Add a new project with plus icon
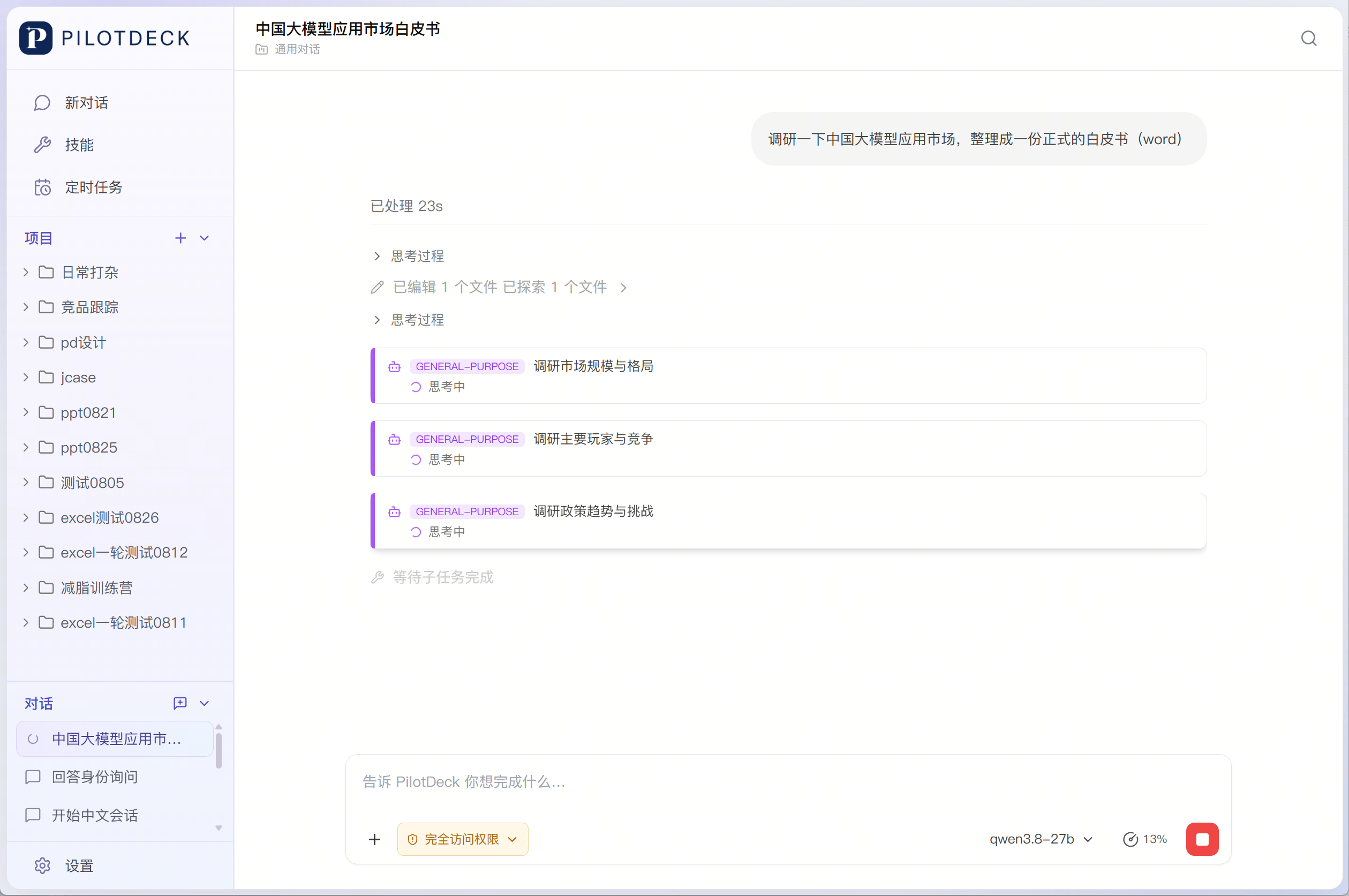 point(180,238)
